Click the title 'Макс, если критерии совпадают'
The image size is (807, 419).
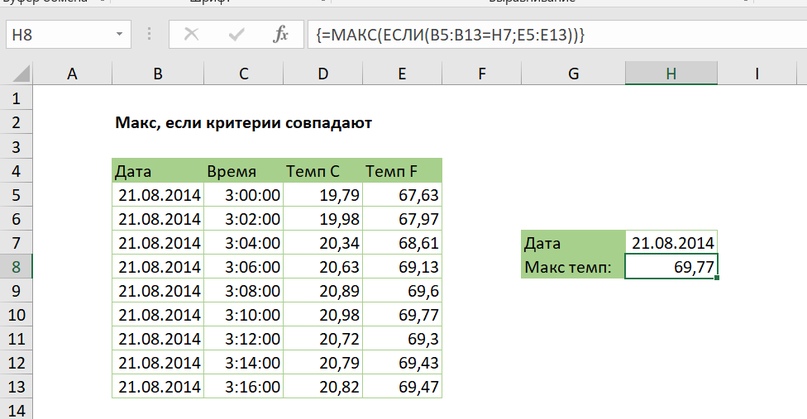(x=243, y=123)
